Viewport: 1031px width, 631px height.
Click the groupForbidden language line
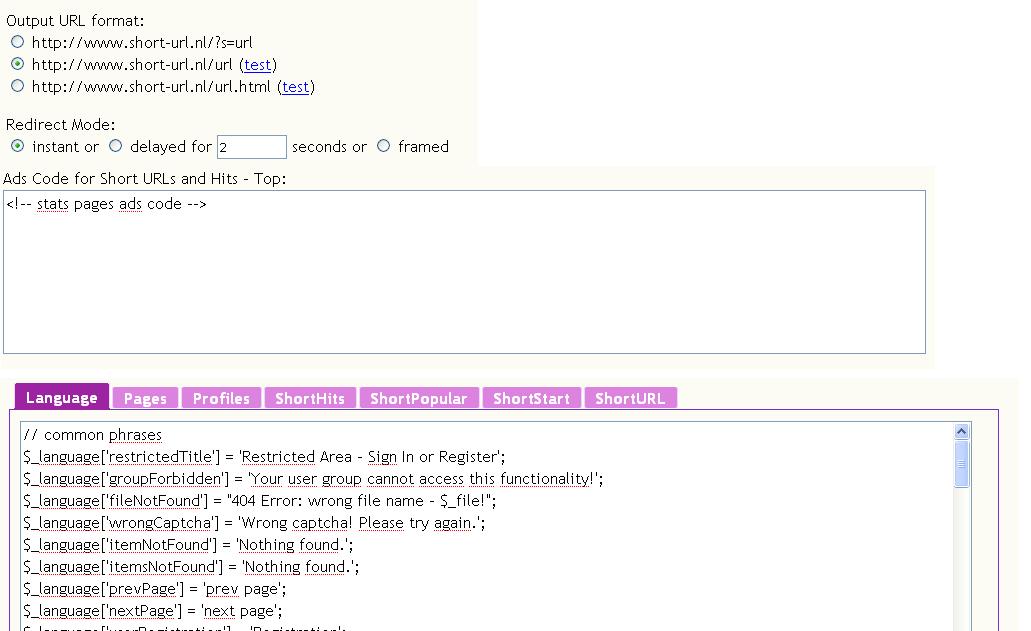313,479
